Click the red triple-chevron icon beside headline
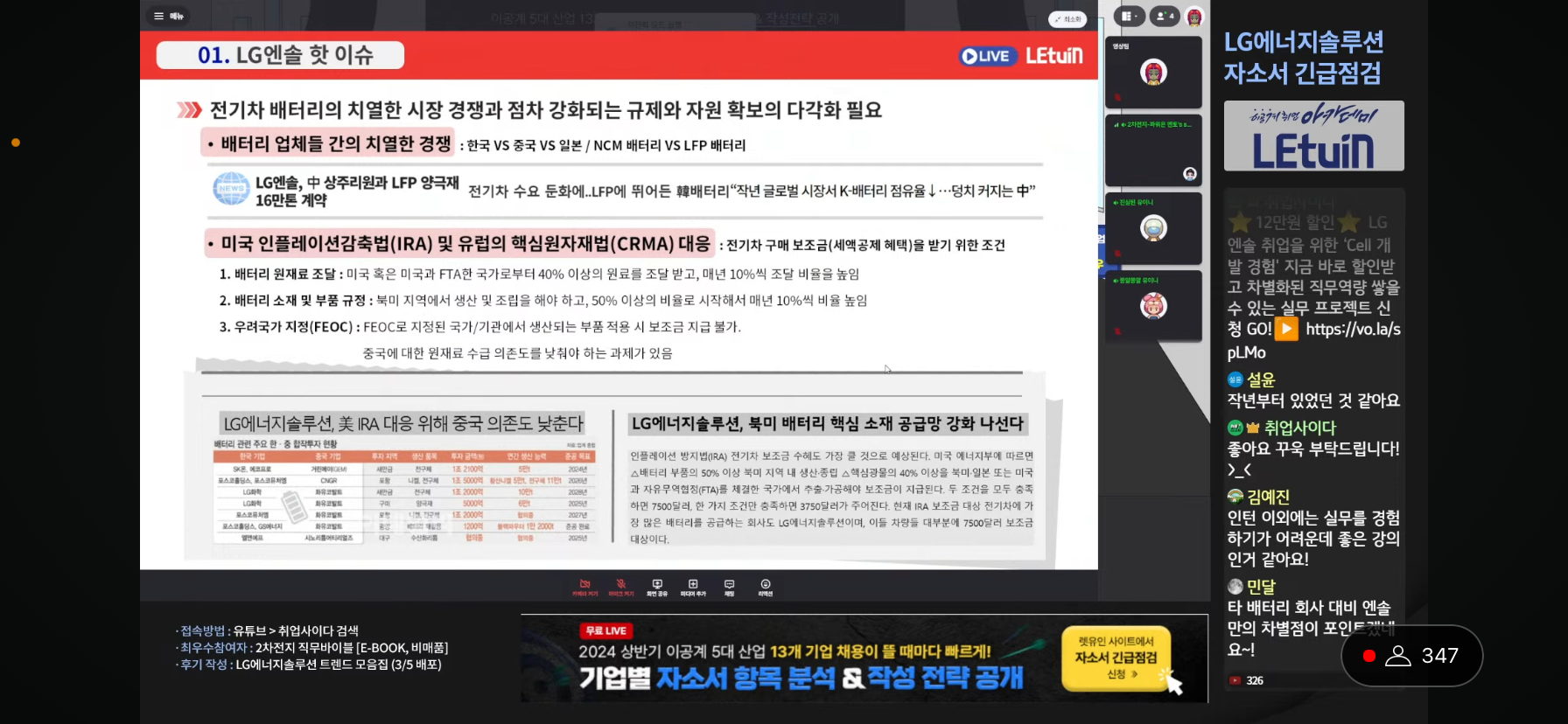This screenshot has height=724, width=1568. pos(189,110)
